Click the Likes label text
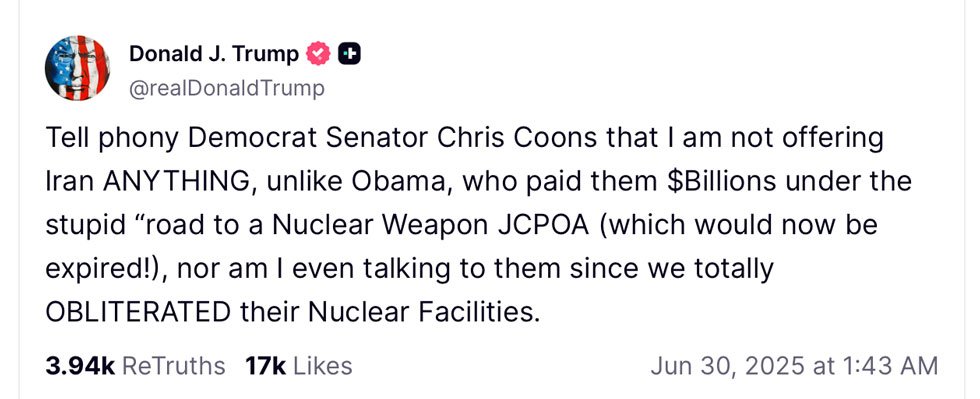The width and height of the screenshot is (980, 399). (322, 366)
